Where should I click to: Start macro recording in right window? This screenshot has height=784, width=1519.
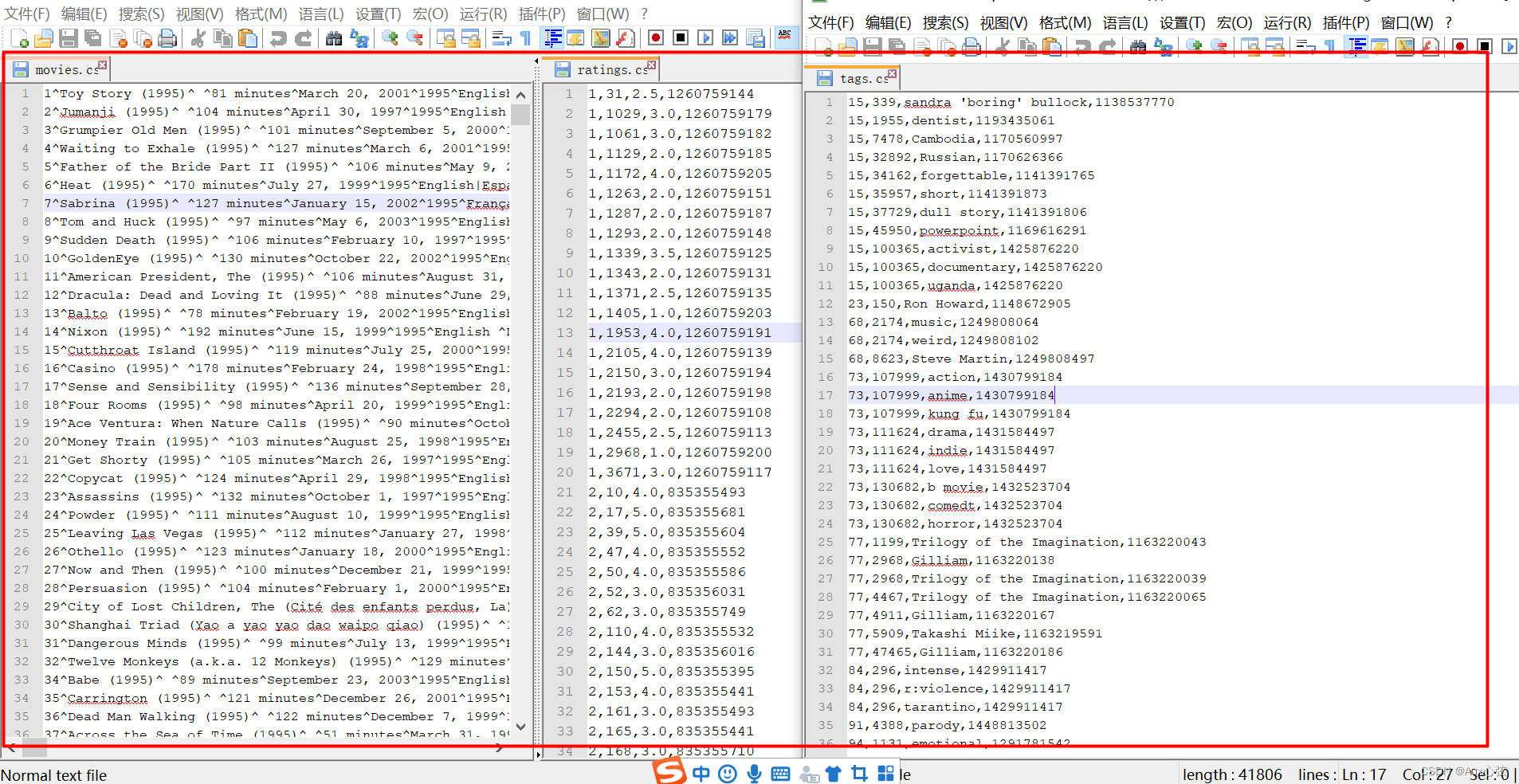click(1460, 47)
